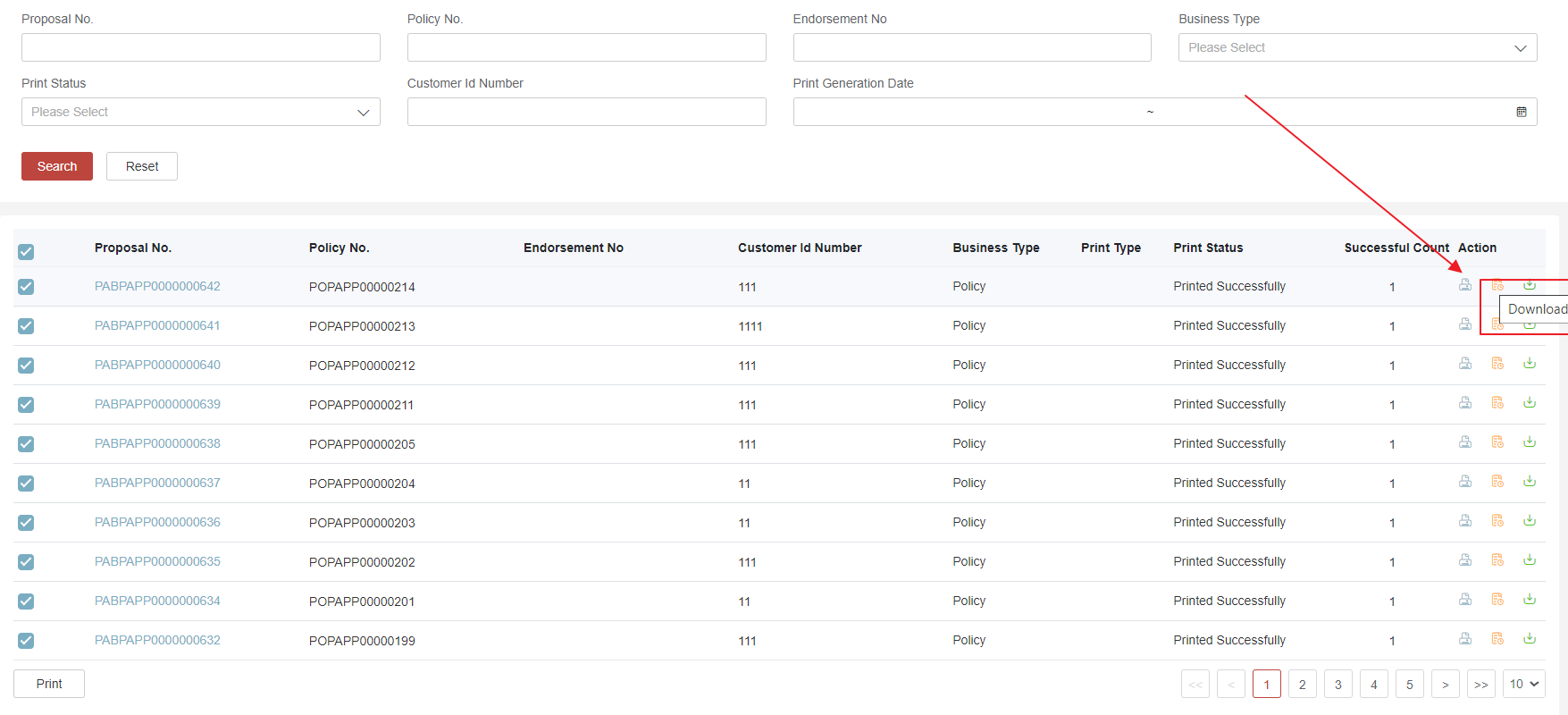Screen dimensions: 1568x715
Task: Deselect the checkbox for proposal PABPAPP0000000636
Action: click(x=26, y=523)
